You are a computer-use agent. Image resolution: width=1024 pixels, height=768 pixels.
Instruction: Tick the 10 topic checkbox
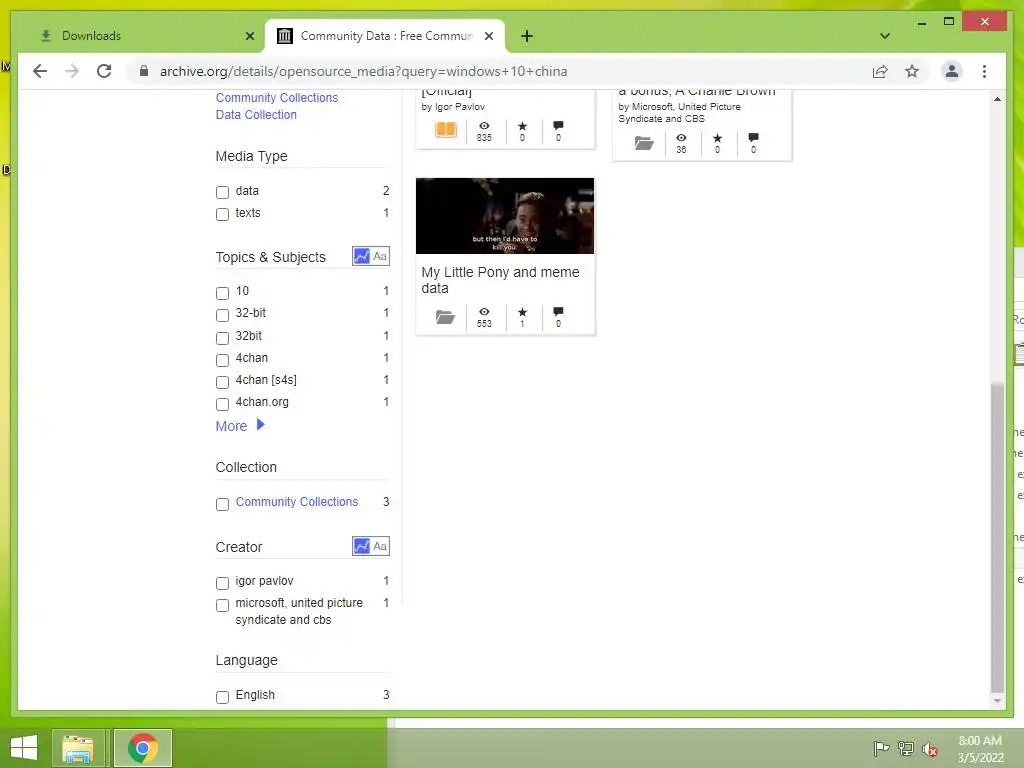(x=222, y=293)
